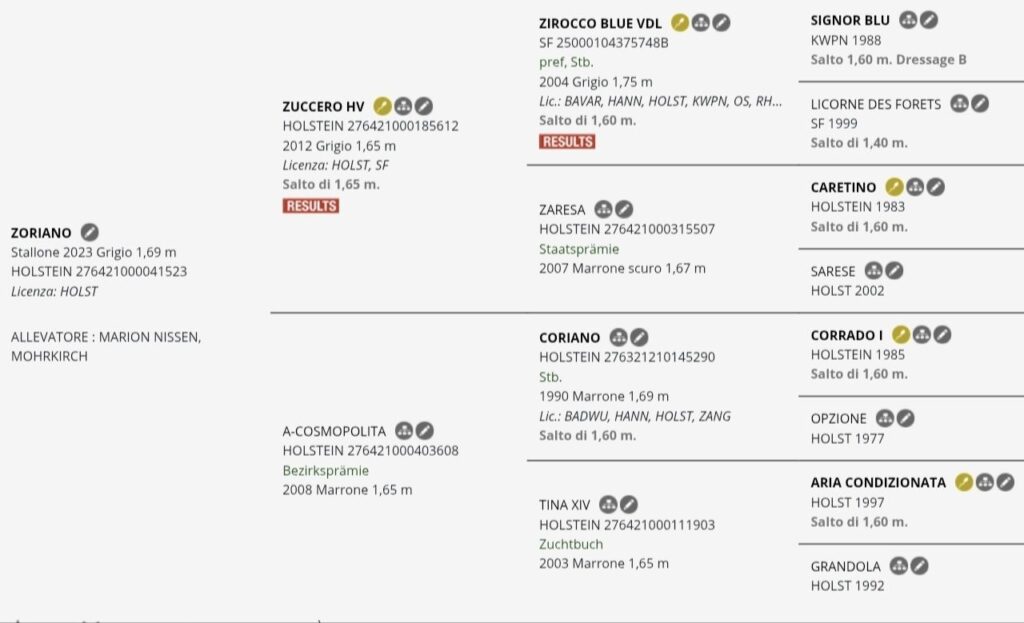This screenshot has height=623, width=1024.
Task: Click the yellow stallion icon for CORRADO I
Action: coord(901,335)
